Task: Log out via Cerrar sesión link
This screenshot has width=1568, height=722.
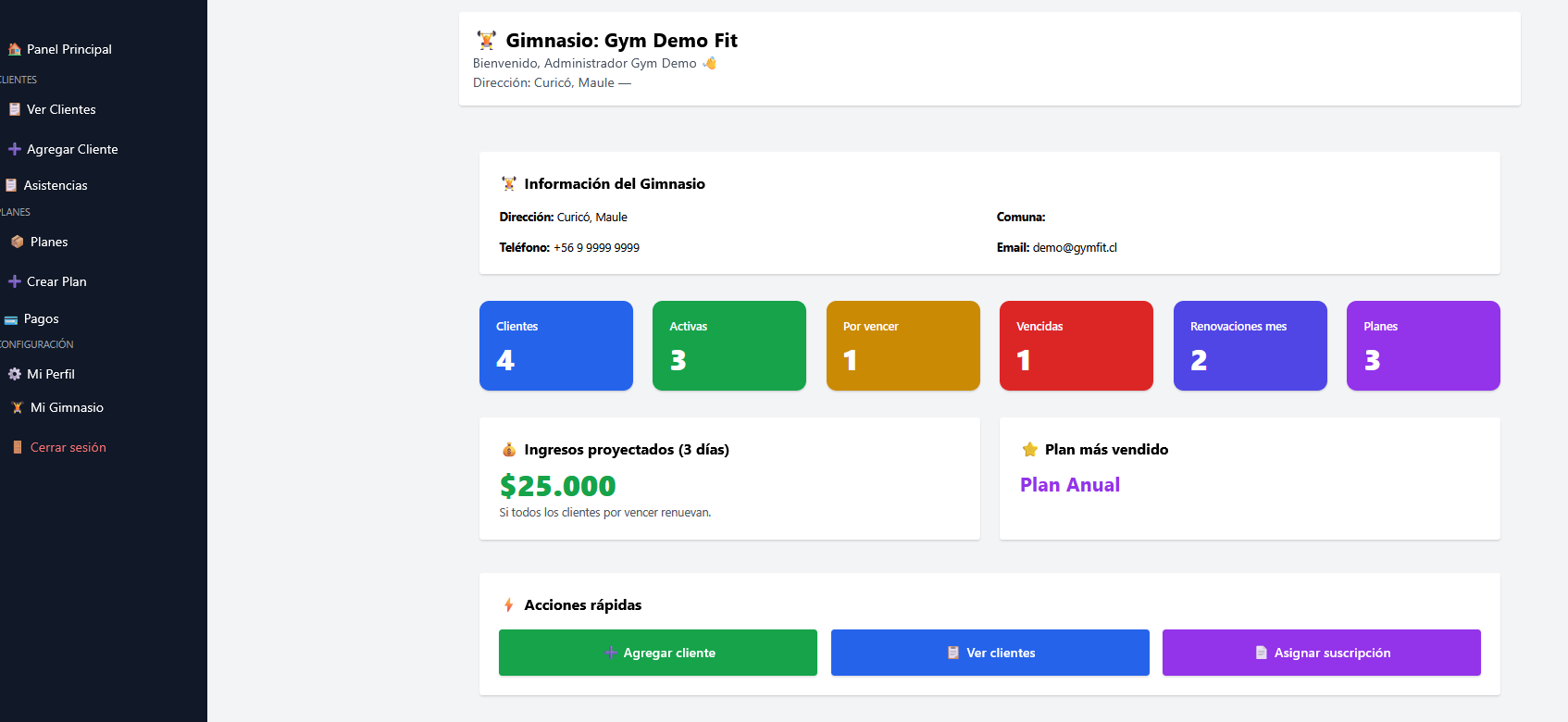Action: pos(68,447)
